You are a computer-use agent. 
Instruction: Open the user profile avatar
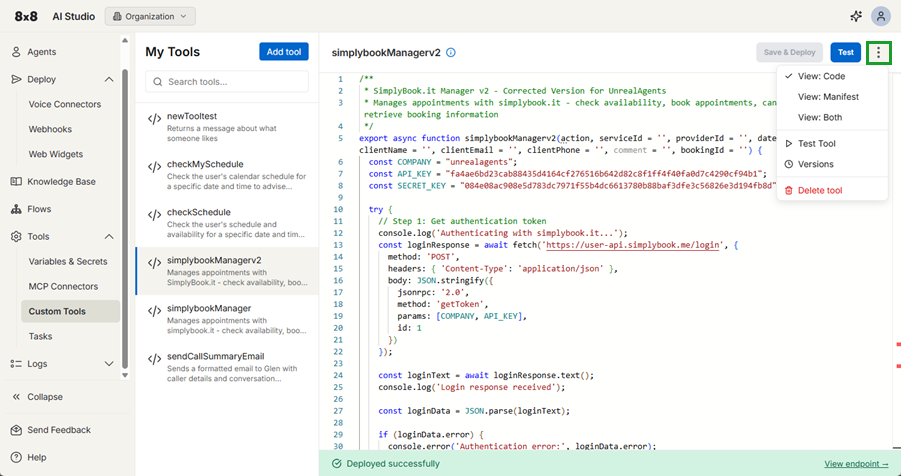[880, 17]
